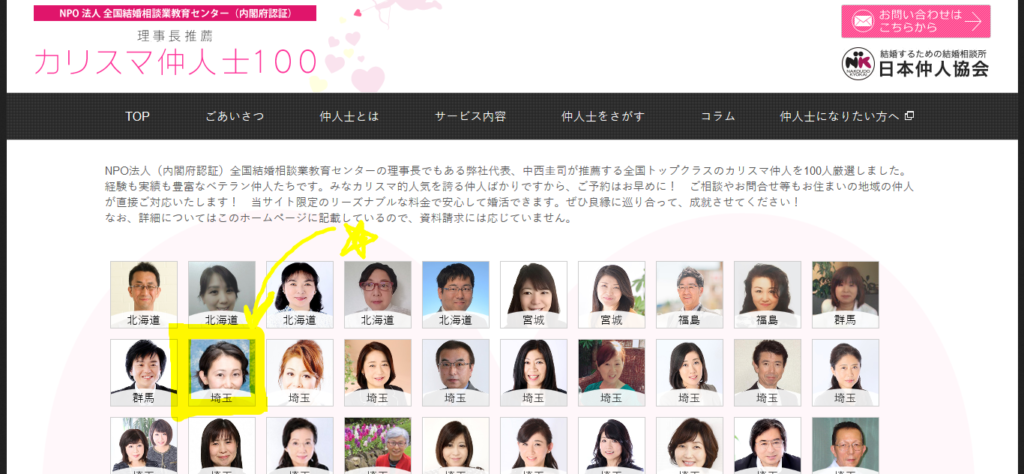This screenshot has height=474, width=1024.
Task: Click the round NK emblem icon
Action: [857, 64]
